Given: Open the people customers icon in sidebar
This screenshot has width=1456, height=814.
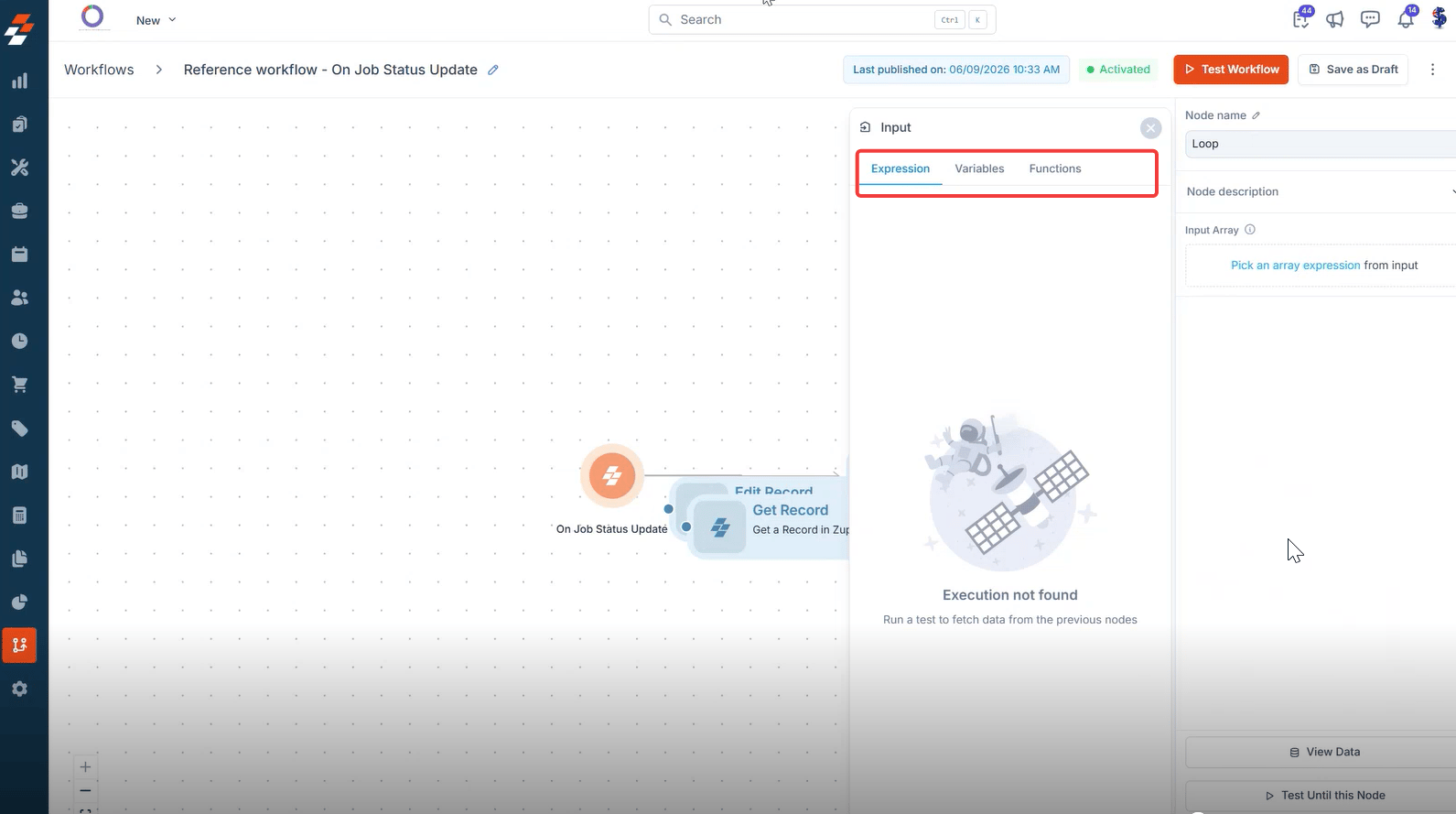Looking at the screenshot, I should (x=19, y=298).
